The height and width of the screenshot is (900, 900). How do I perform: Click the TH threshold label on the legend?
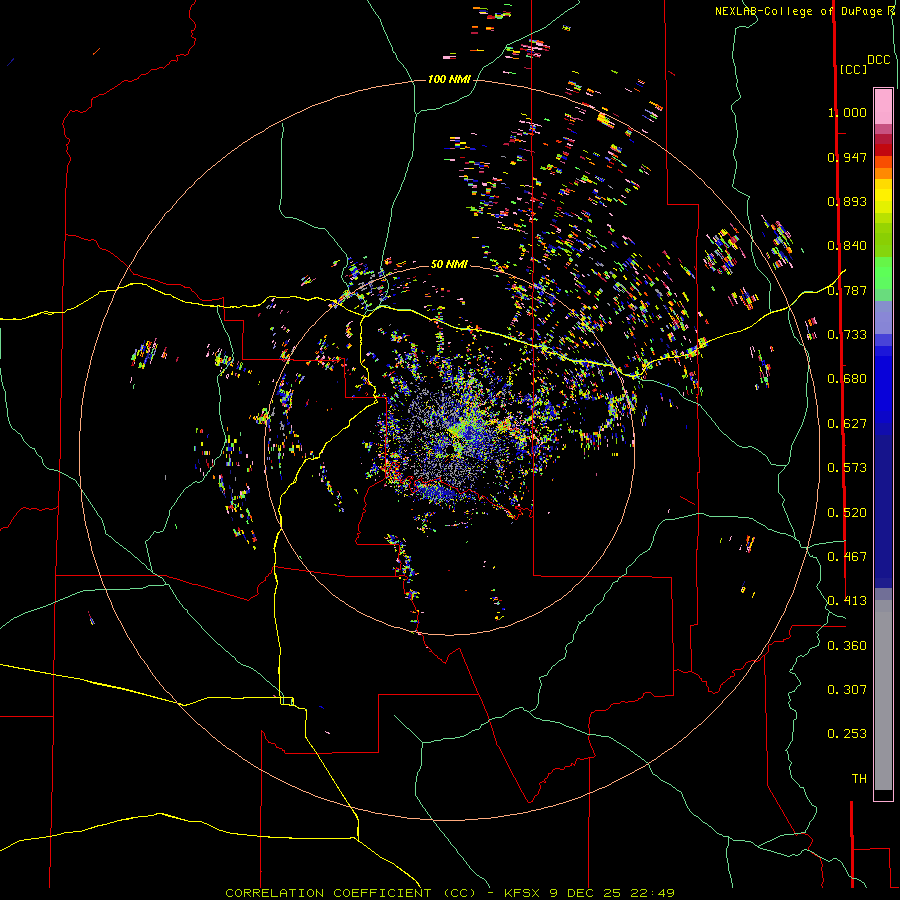(859, 779)
